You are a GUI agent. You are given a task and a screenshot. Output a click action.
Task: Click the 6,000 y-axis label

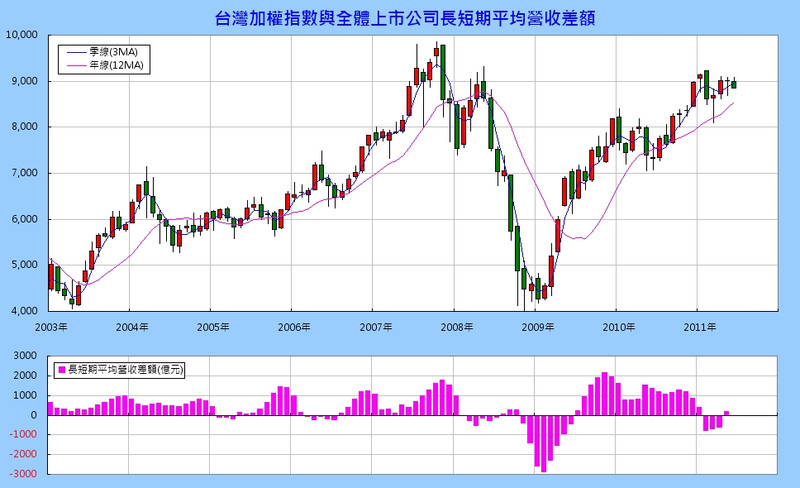tap(25, 219)
